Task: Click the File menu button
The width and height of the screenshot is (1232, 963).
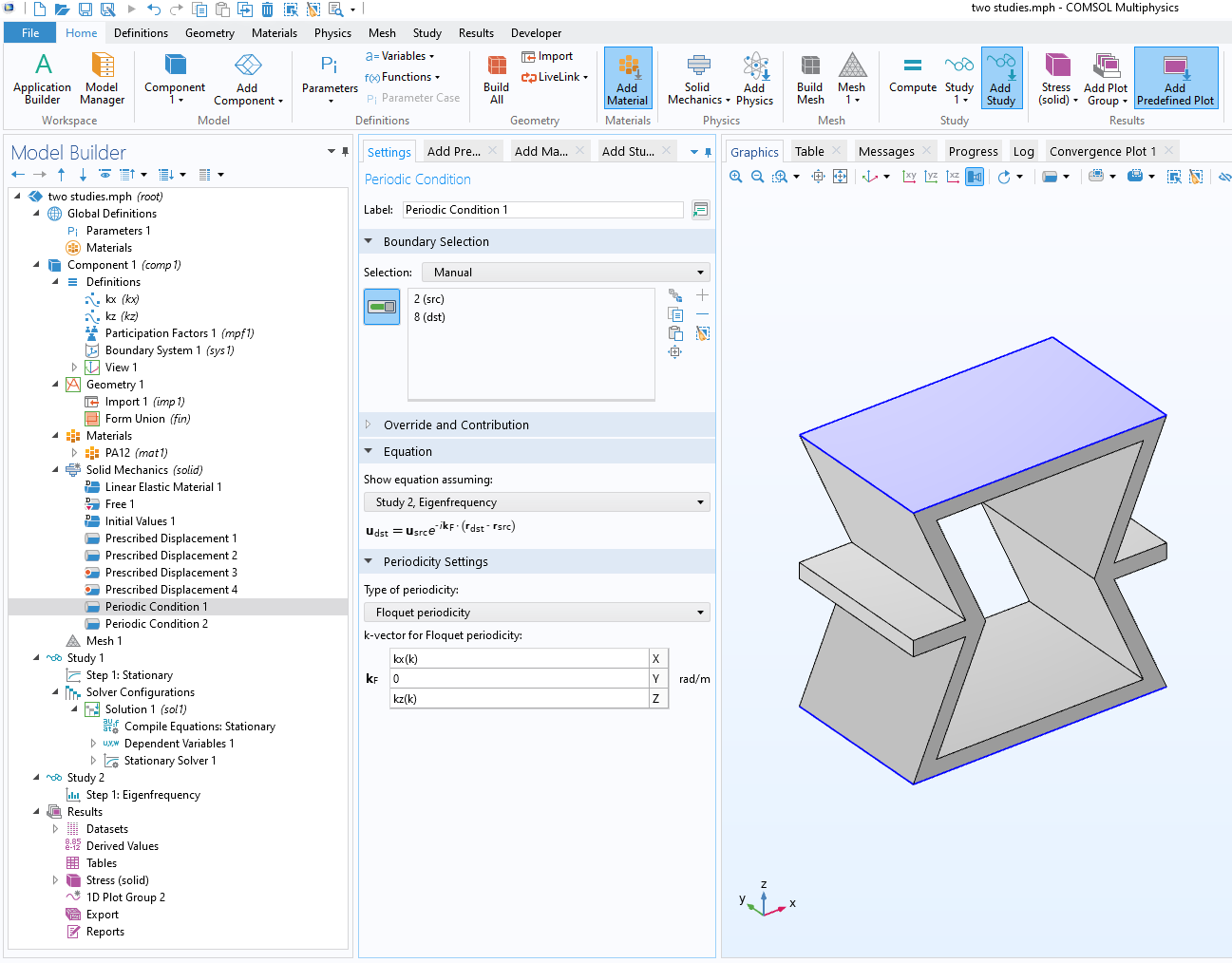Action: 30,33
